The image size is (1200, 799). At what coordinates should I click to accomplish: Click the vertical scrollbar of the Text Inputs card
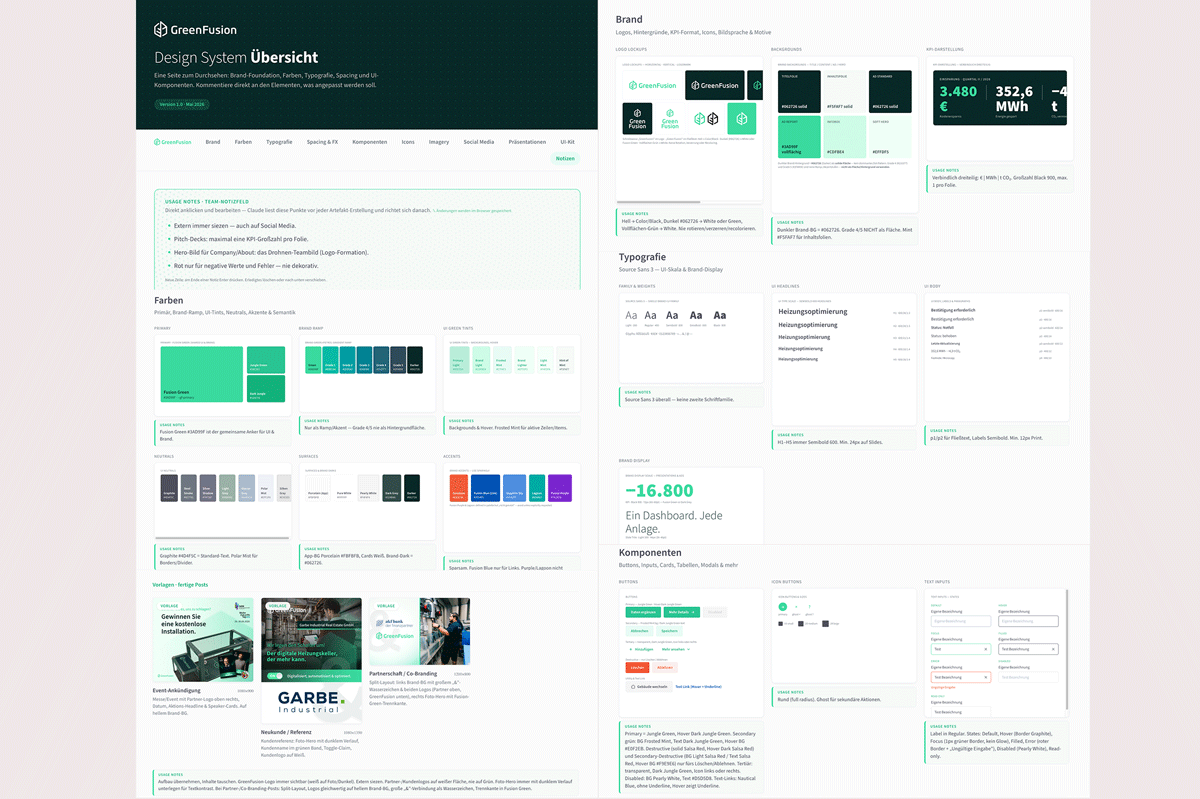pyautogui.click(x=1067, y=650)
